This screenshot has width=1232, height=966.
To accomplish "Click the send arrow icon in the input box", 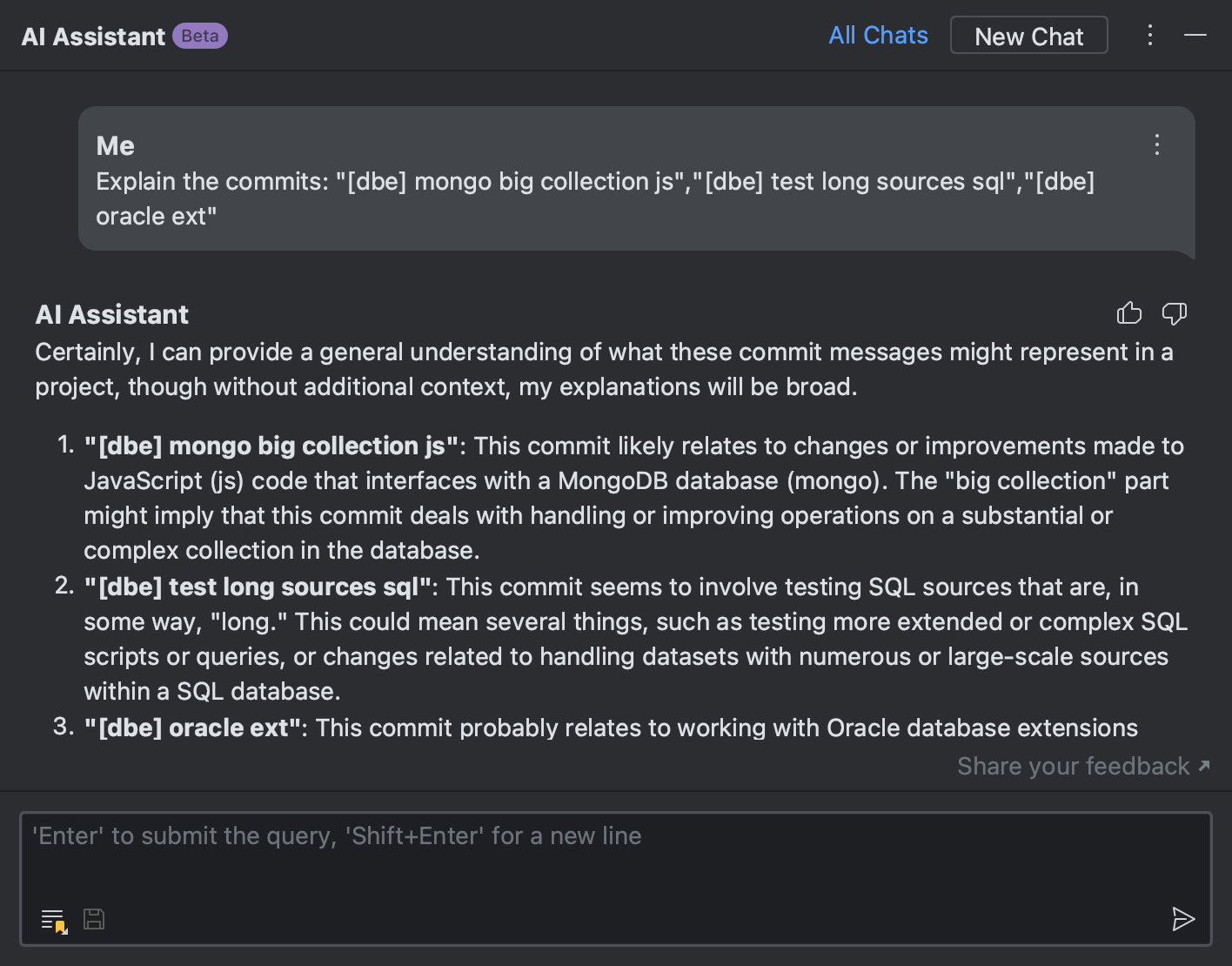I will [1183, 919].
